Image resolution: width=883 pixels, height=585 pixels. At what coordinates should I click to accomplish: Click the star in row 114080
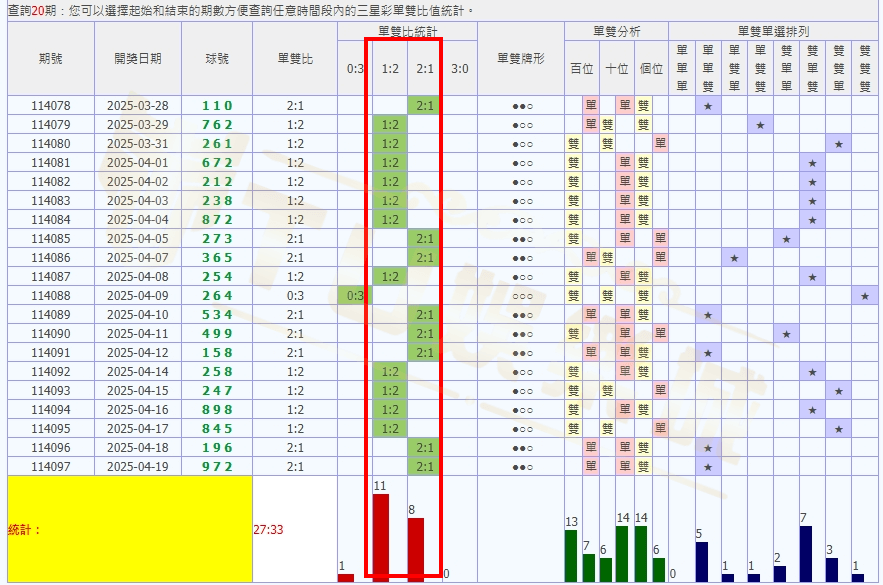[x=839, y=144]
